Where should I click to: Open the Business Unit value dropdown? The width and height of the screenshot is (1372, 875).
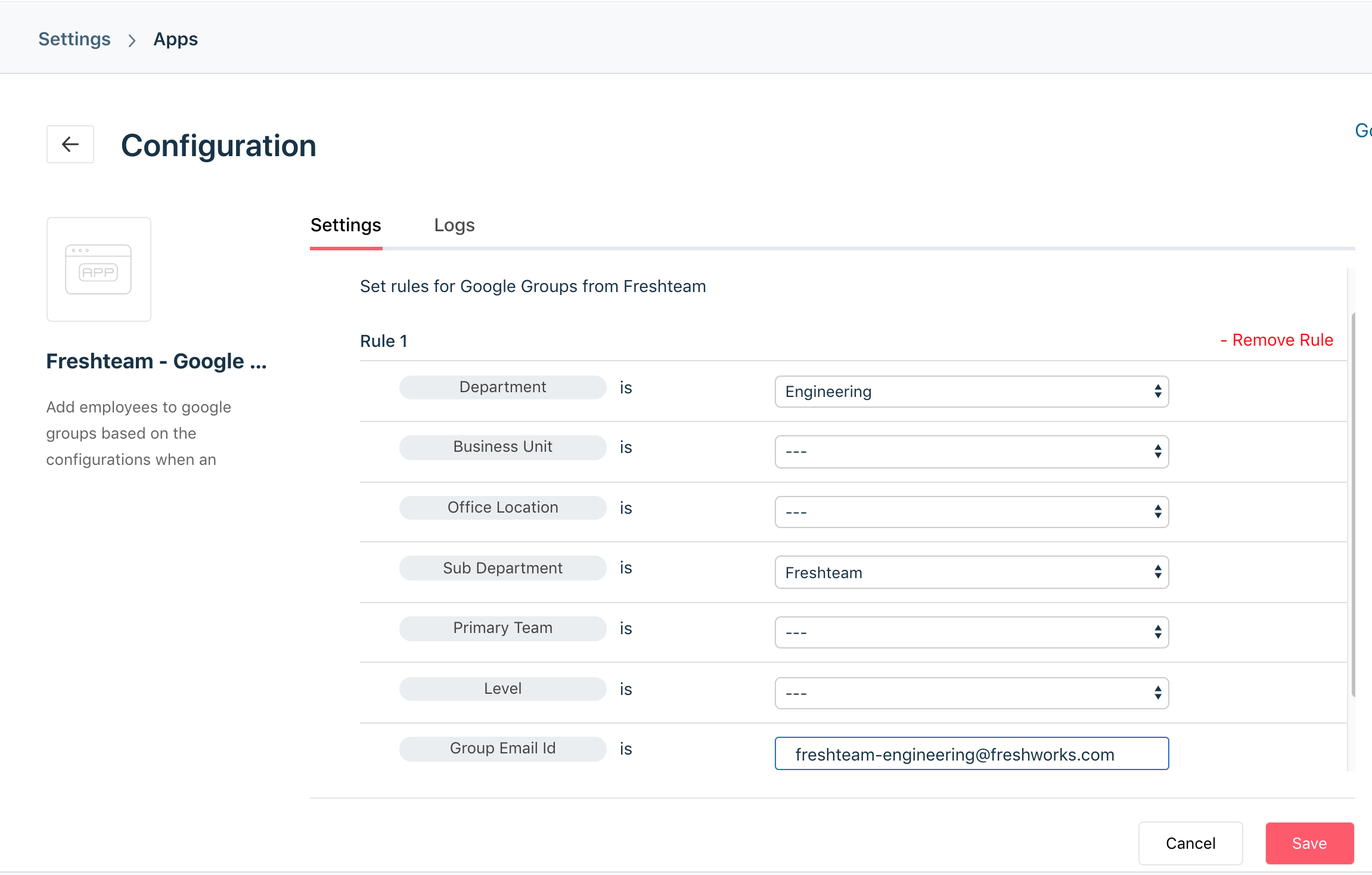point(971,452)
